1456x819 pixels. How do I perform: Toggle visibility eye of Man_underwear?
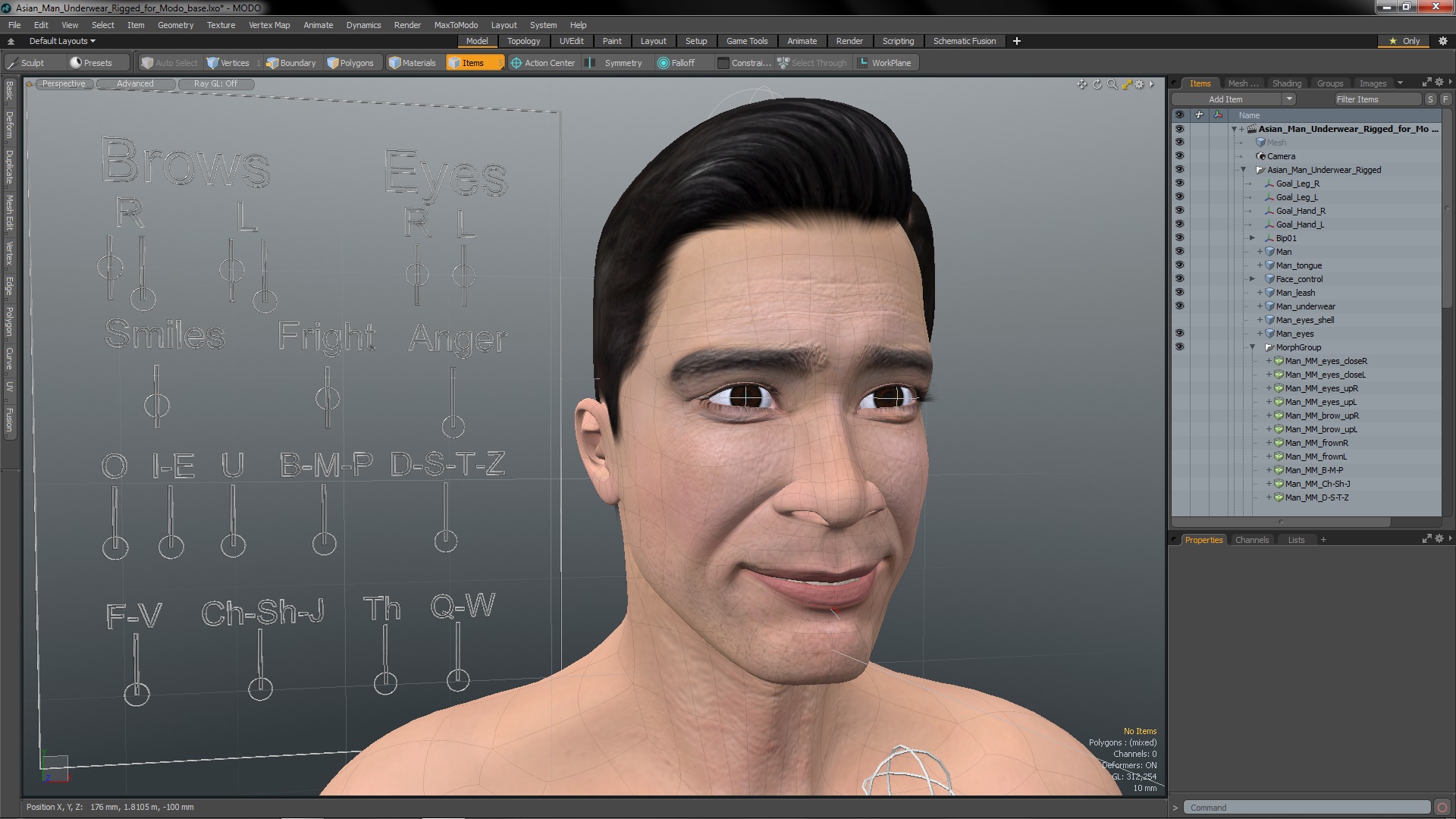click(x=1179, y=306)
